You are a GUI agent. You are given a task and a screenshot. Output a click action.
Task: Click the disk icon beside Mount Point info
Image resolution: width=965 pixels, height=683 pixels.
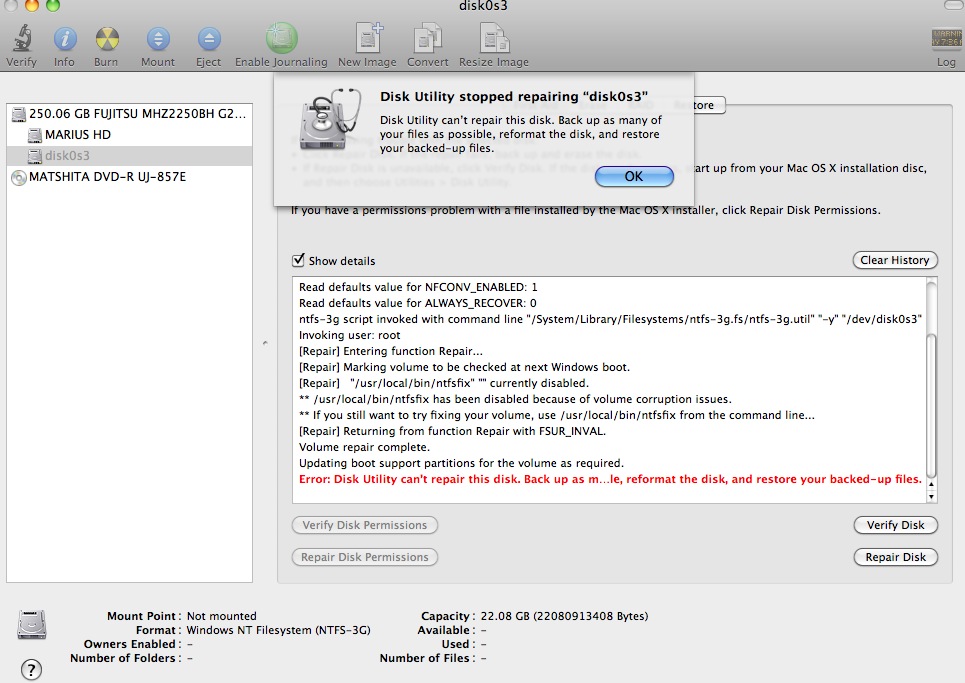pyautogui.click(x=32, y=625)
